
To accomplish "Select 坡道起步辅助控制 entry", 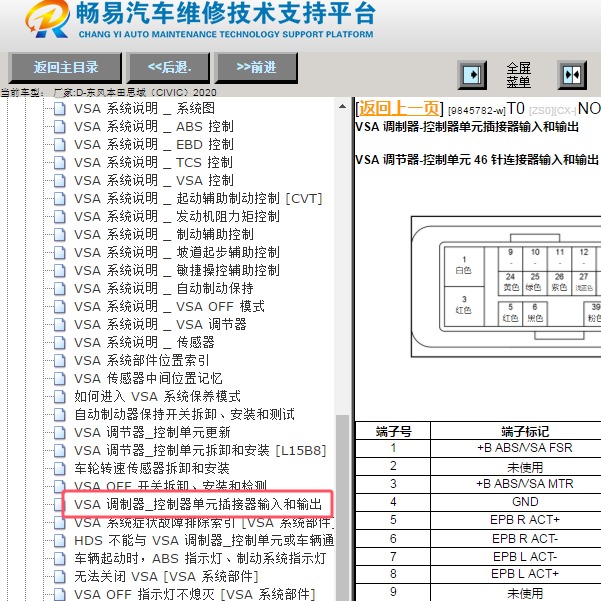I will pyautogui.click(x=177, y=253).
